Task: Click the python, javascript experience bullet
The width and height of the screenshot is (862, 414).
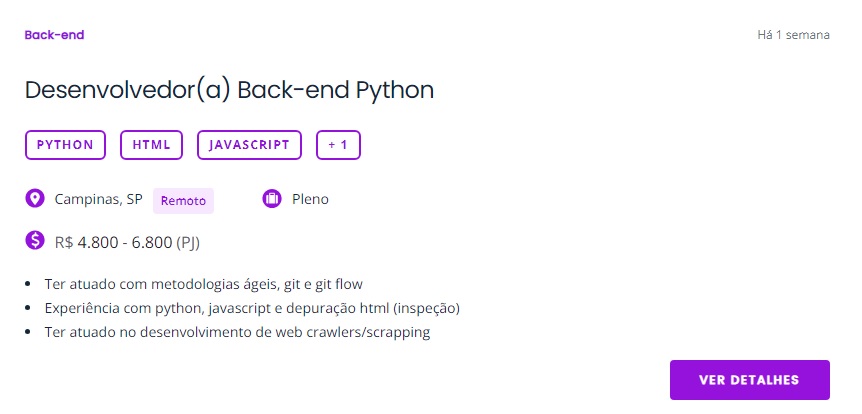Action: [252, 308]
